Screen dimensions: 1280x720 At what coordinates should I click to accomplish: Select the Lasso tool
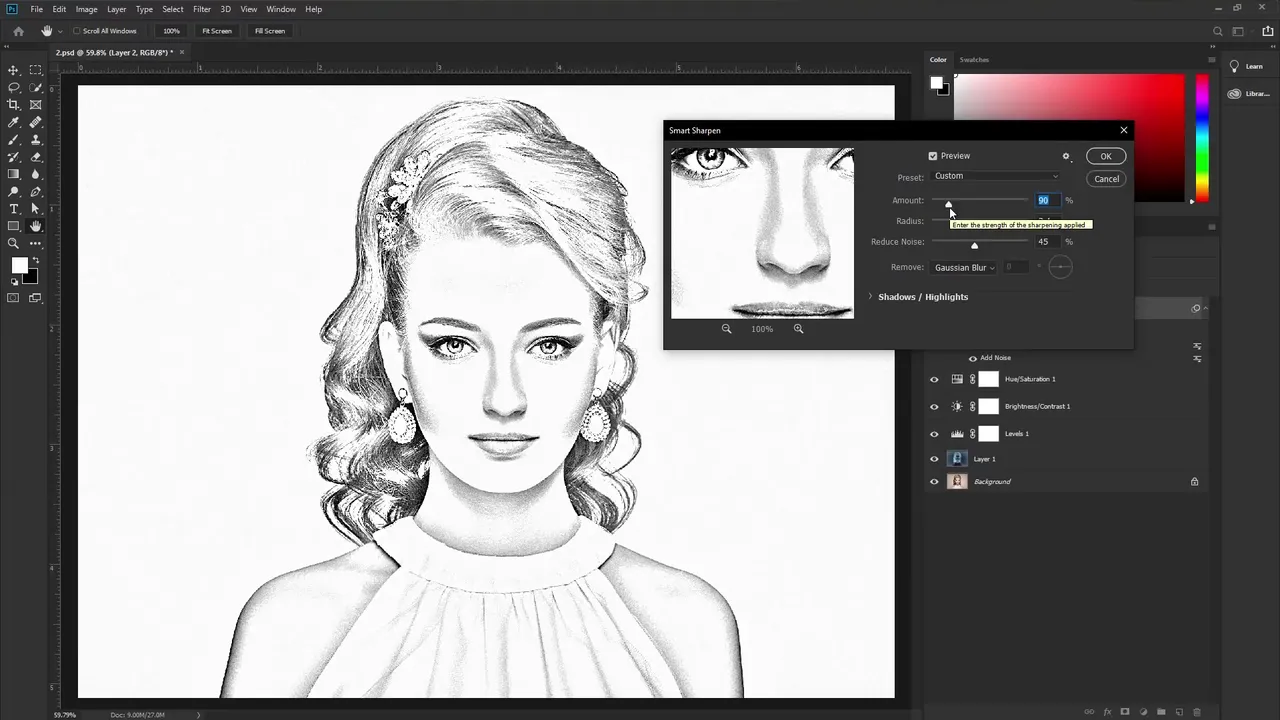pos(14,88)
